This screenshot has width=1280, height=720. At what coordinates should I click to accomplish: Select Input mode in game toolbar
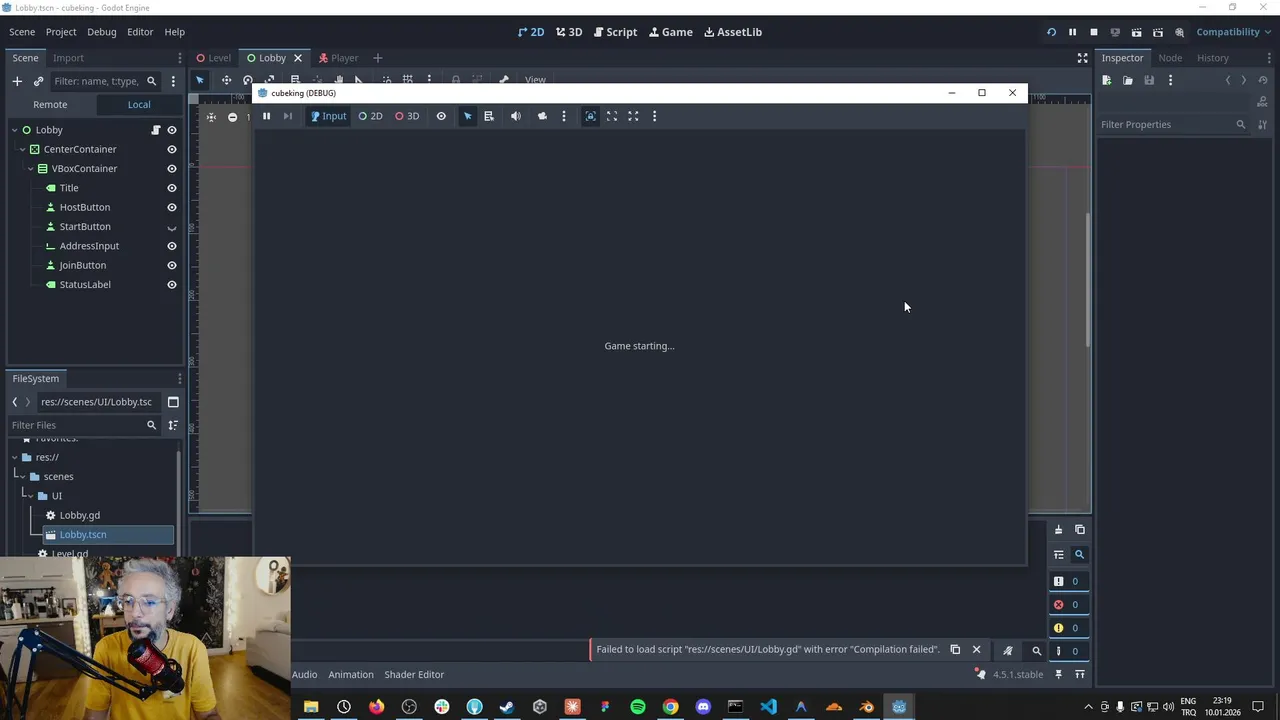pos(328,116)
